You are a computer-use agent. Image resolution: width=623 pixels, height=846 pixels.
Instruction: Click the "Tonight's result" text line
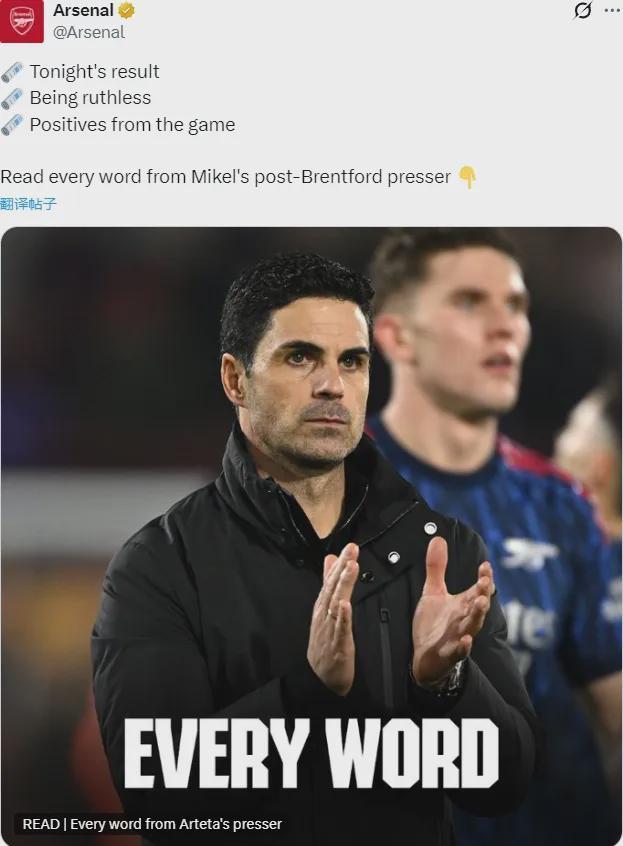(94, 72)
